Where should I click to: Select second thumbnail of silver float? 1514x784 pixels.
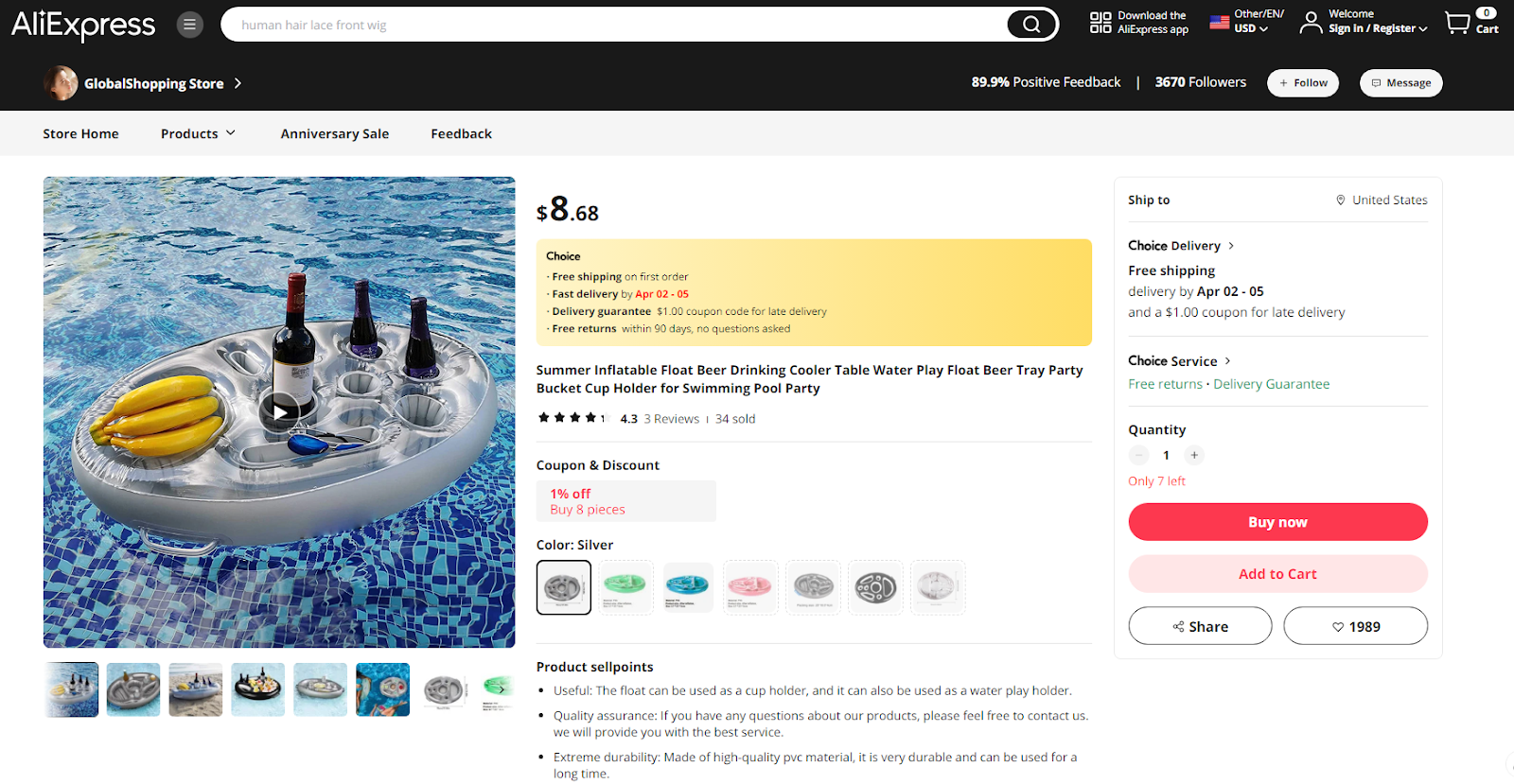[x=133, y=689]
